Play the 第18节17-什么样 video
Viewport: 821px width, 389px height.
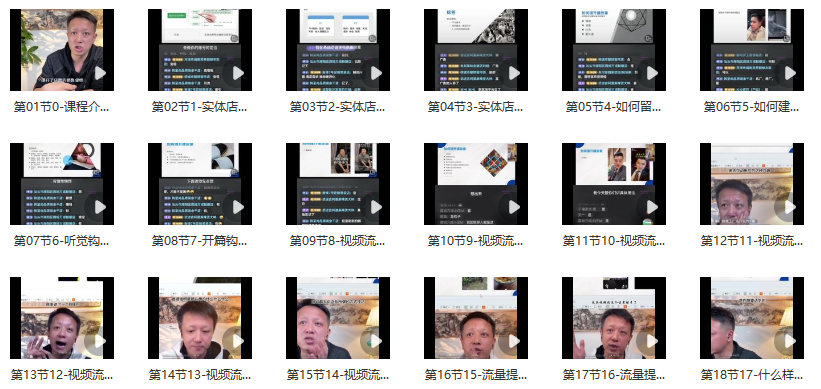789,341
